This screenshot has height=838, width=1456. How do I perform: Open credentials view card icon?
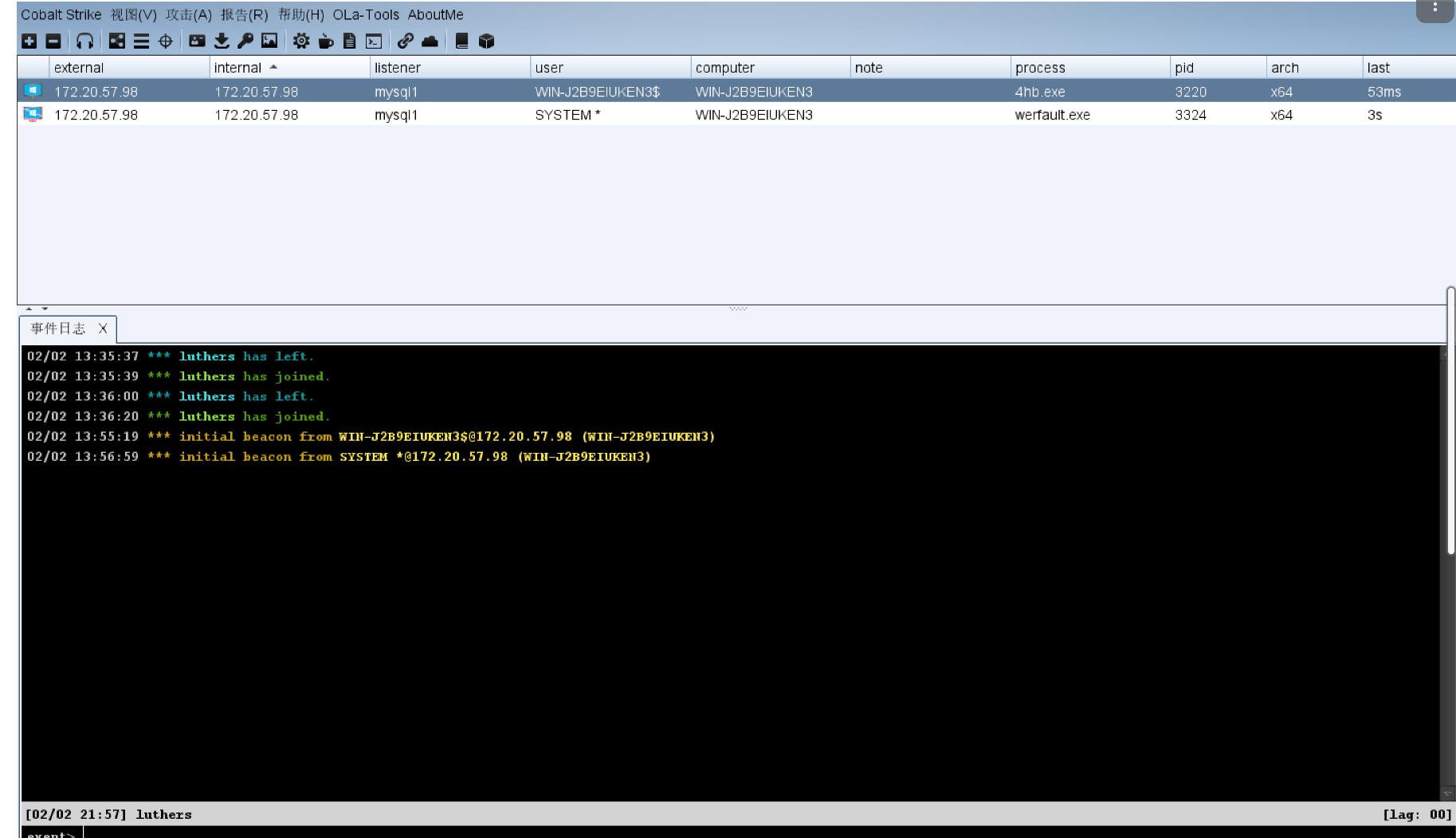click(x=198, y=41)
